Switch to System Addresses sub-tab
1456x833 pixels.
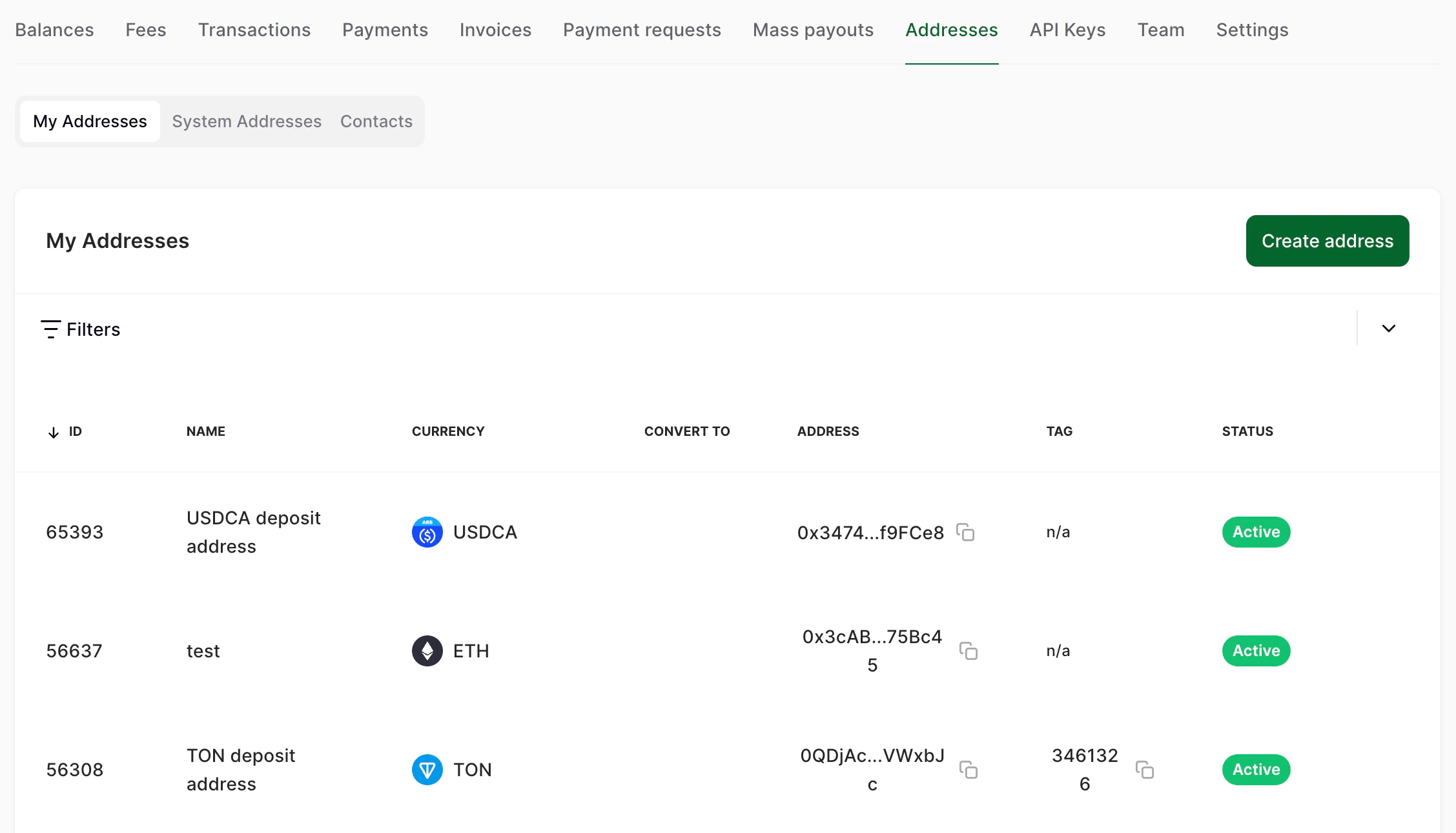pyautogui.click(x=247, y=121)
